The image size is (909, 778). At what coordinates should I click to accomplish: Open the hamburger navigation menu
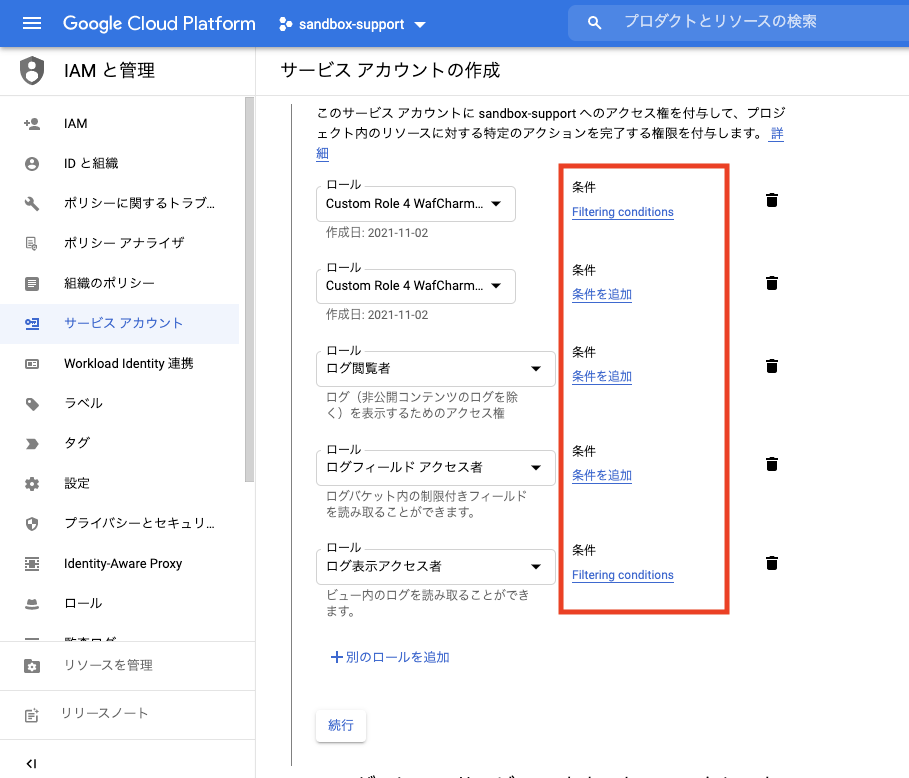point(31,23)
